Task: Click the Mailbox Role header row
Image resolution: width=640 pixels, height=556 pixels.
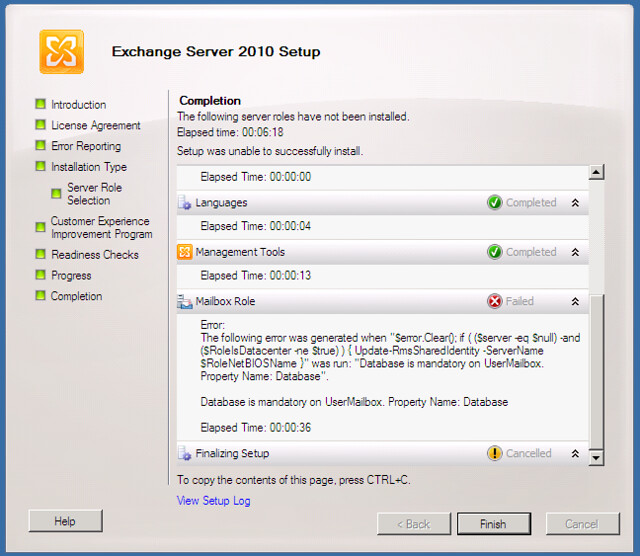Action: pyautogui.click(x=382, y=301)
